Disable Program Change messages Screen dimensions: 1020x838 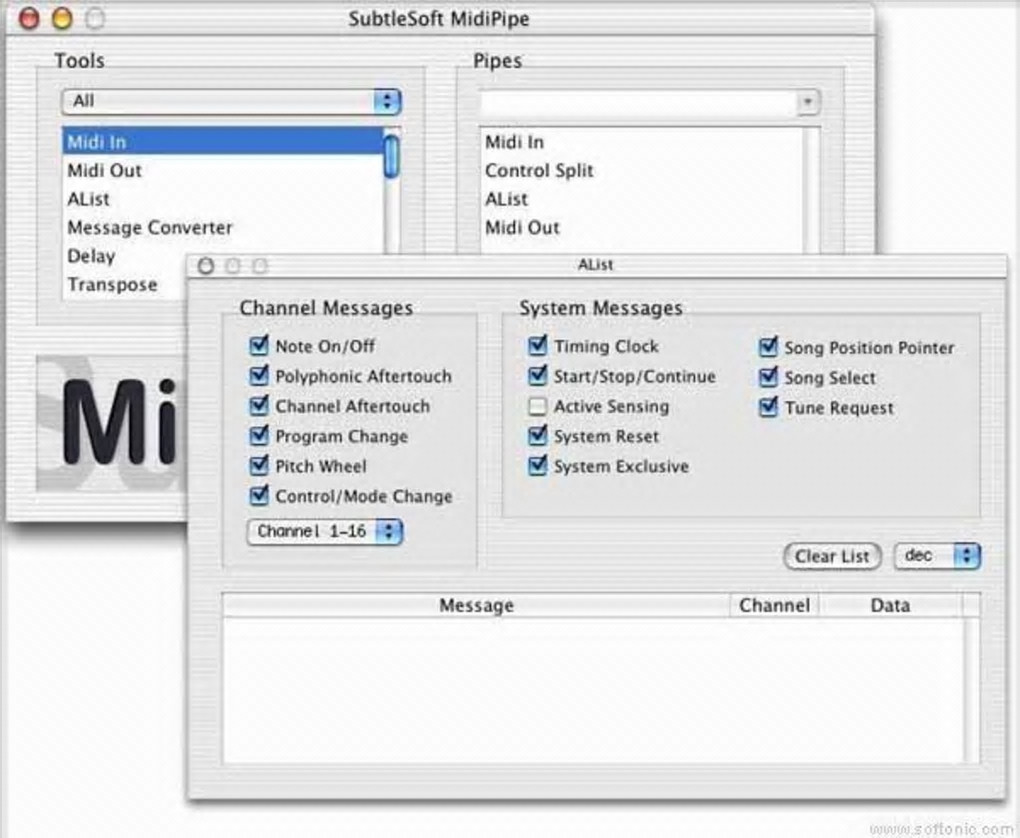pyautogui.click(x=259, y=435)
